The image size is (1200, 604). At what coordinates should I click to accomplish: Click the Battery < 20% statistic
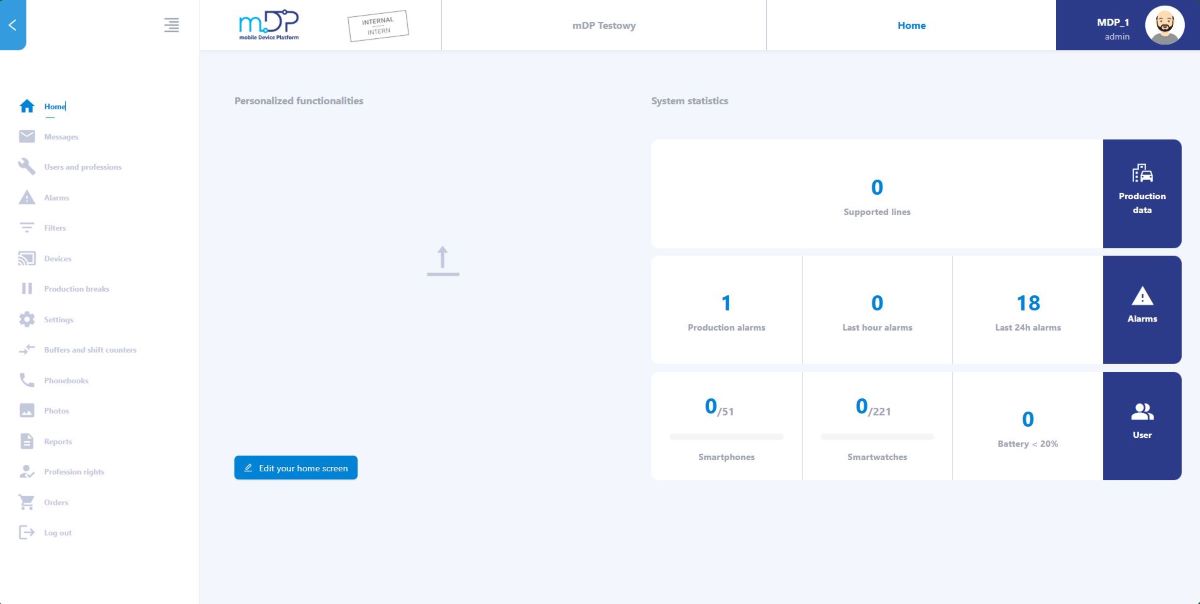[x=1028, y=426]
